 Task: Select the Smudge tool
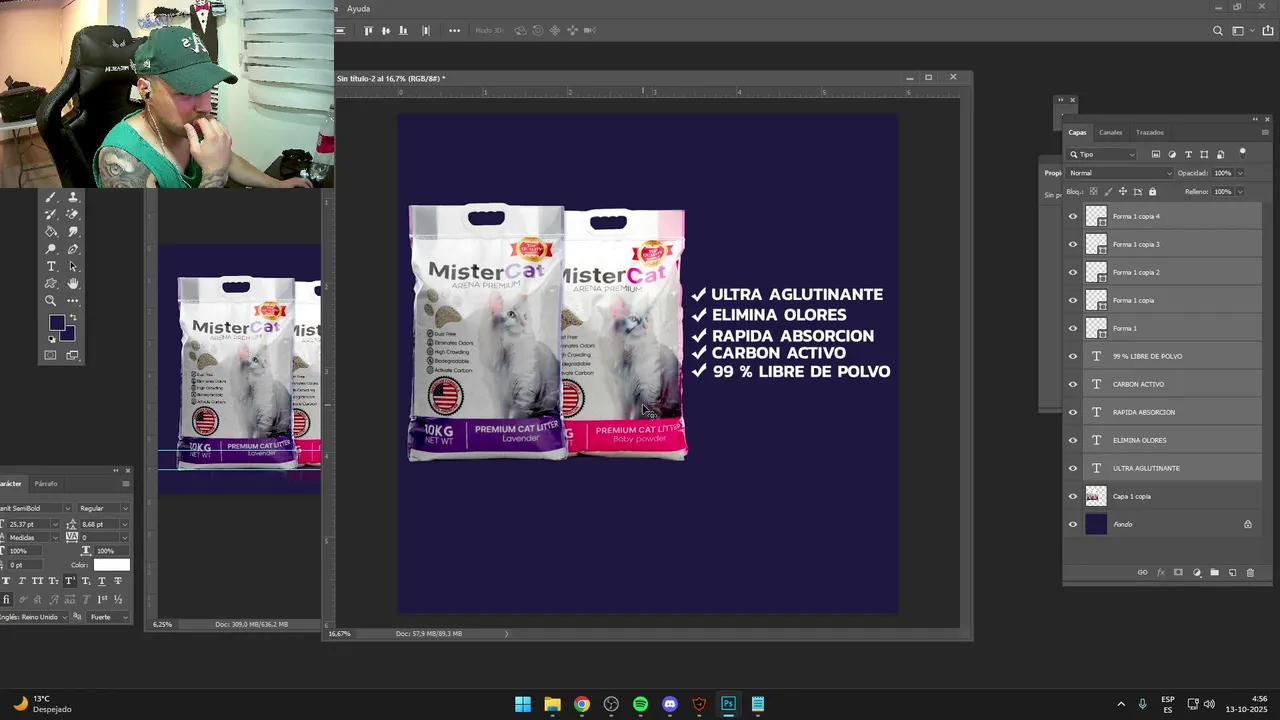(x=73, y=231)
